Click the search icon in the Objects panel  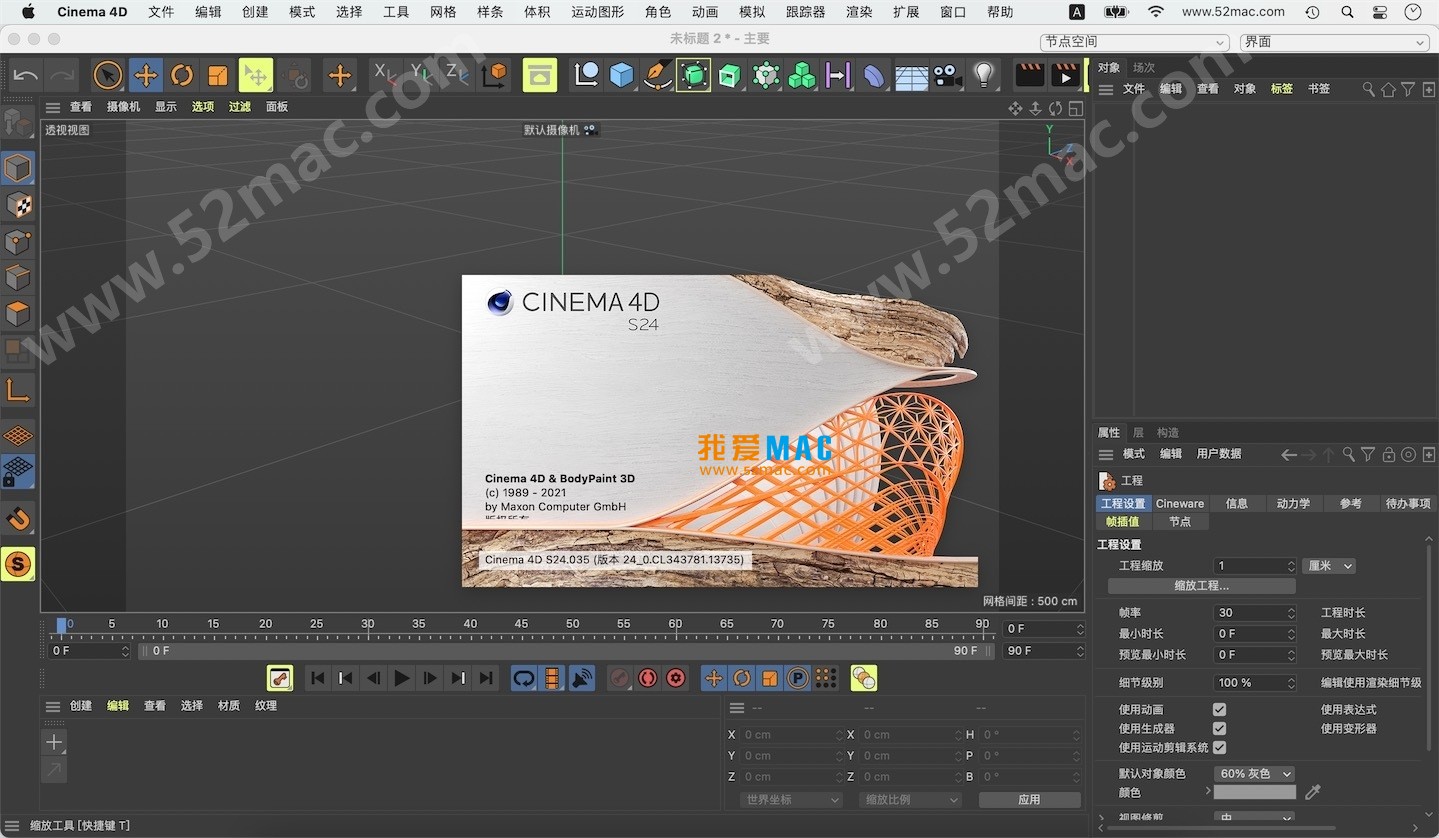[x=1369, y=89]
